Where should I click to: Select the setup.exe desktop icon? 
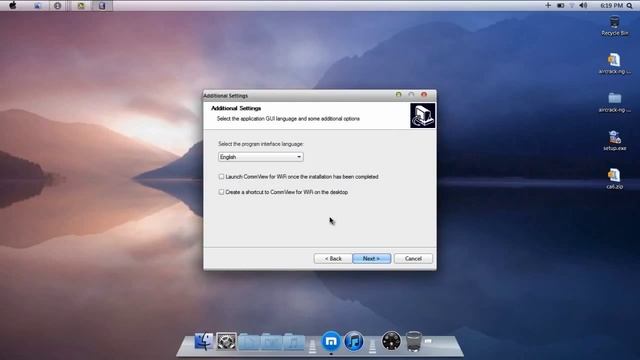click(x=615, y=140)
